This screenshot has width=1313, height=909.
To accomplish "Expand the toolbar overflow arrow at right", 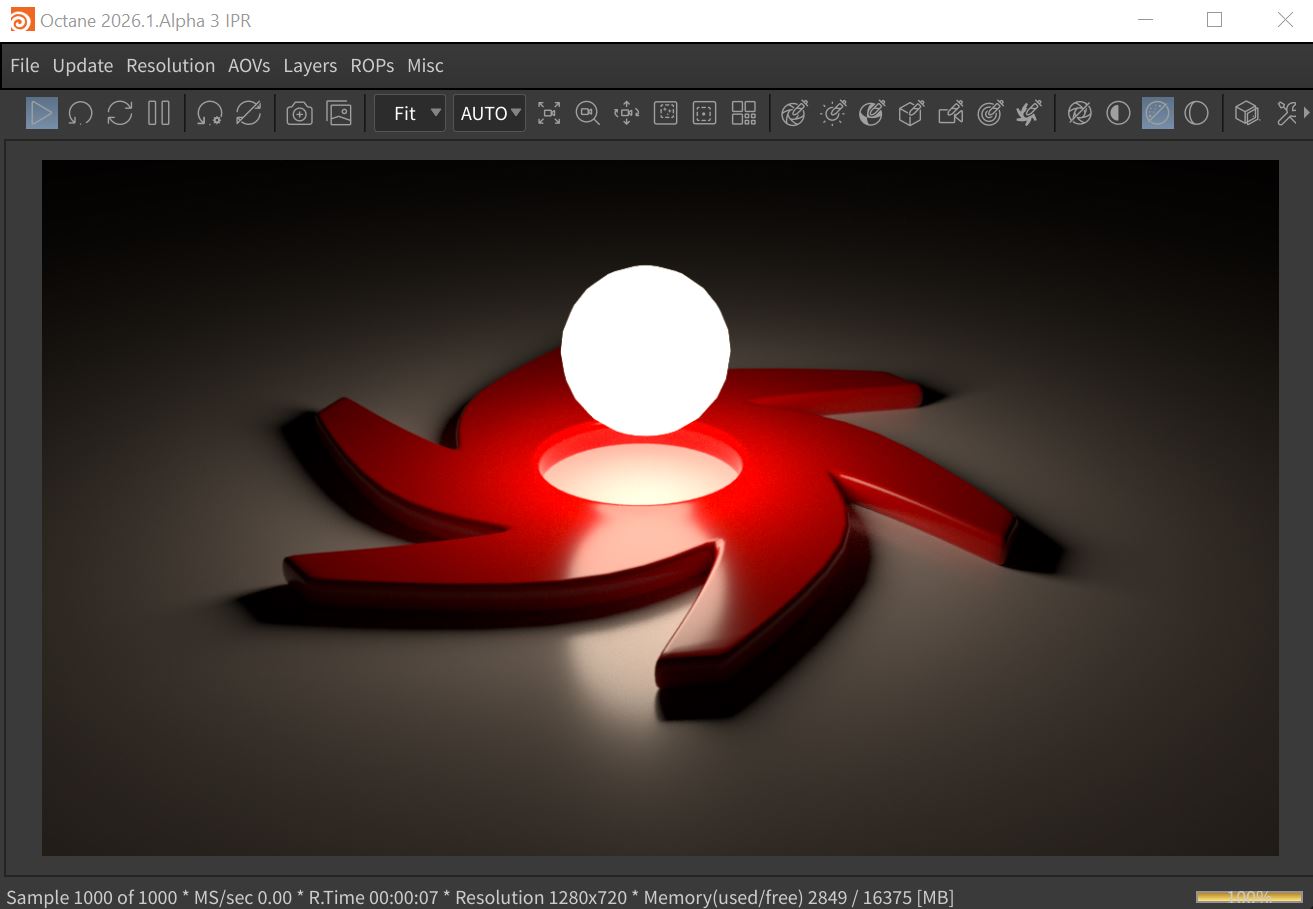I will click(1306, 113).
